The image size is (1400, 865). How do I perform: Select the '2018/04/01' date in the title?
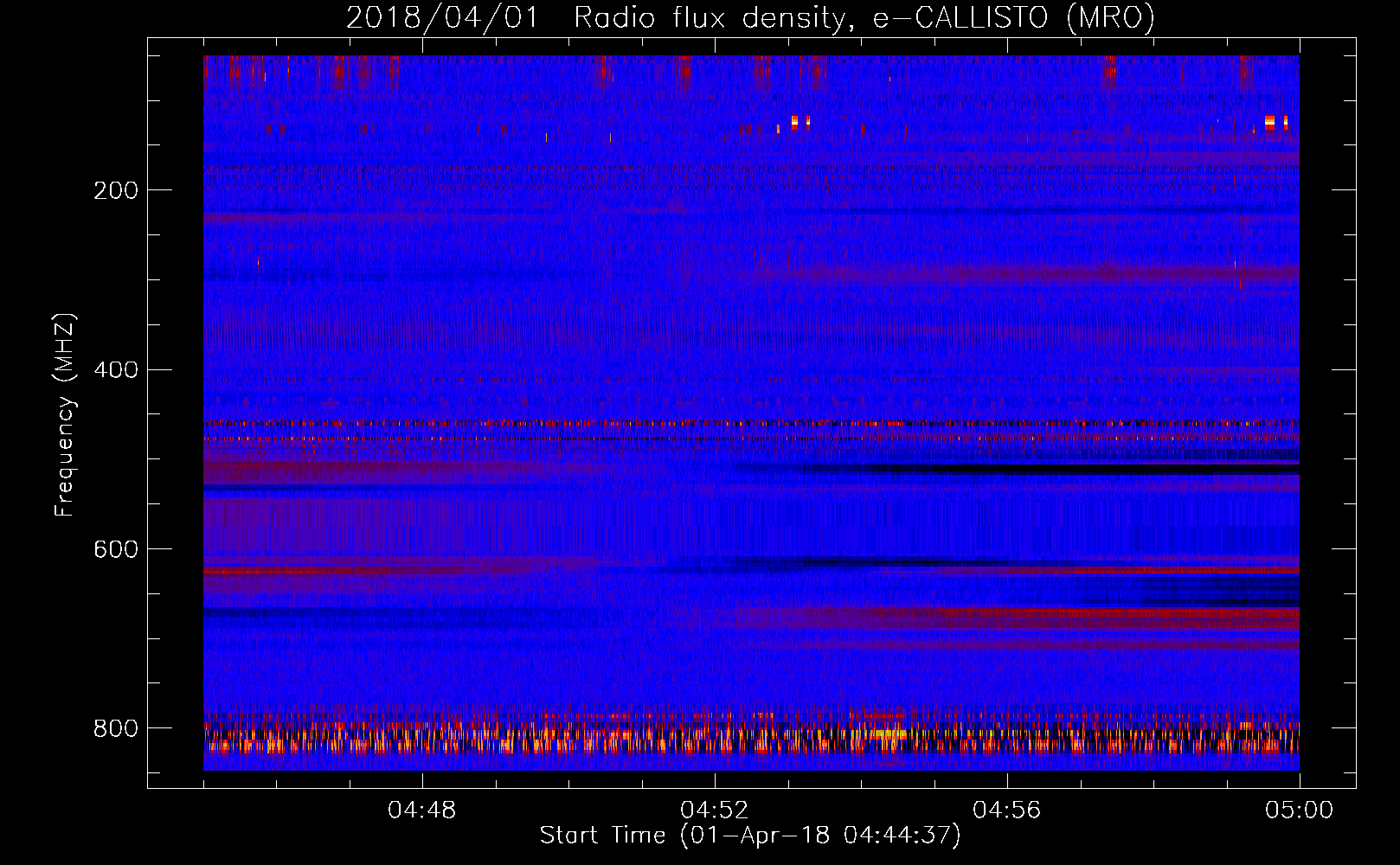point(442,17)
